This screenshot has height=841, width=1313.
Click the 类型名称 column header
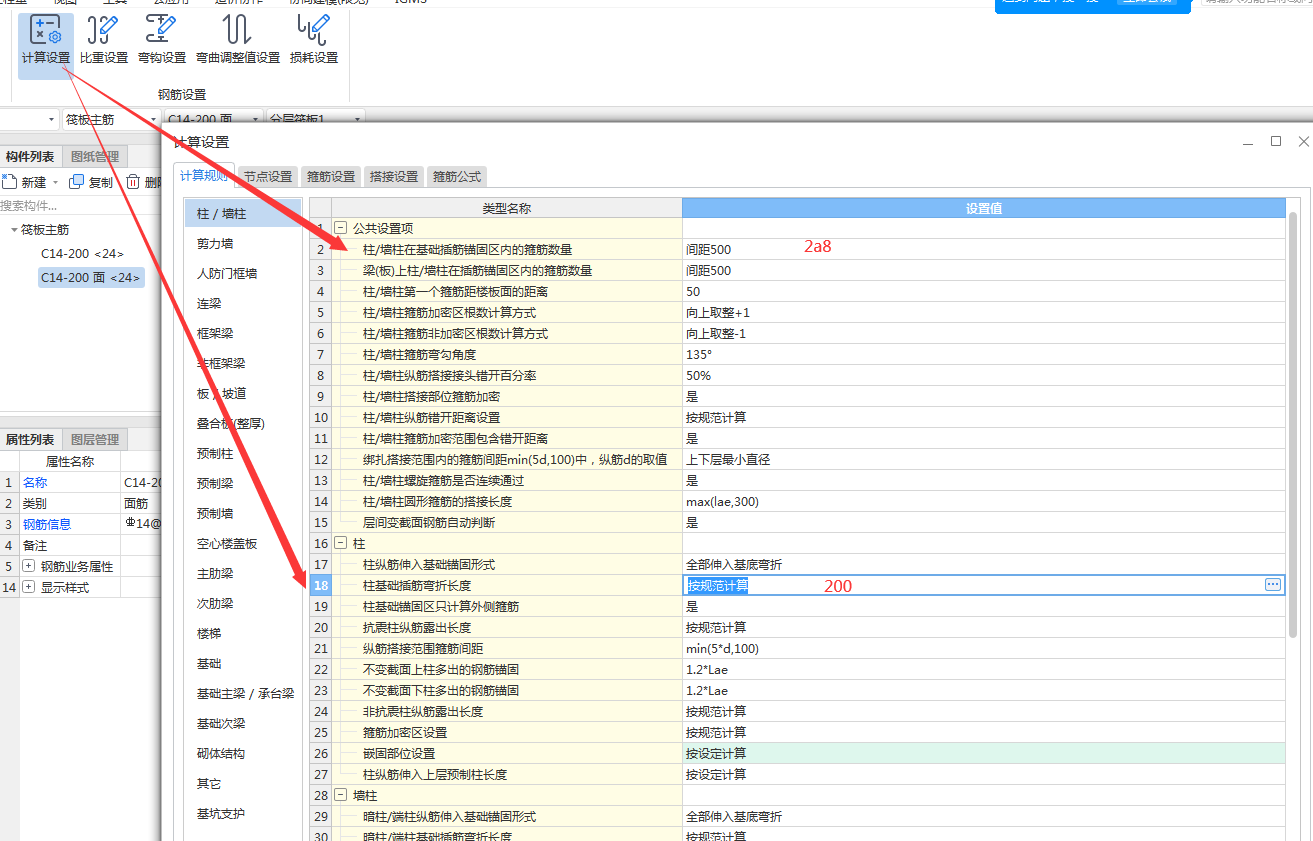pos(506,208)
